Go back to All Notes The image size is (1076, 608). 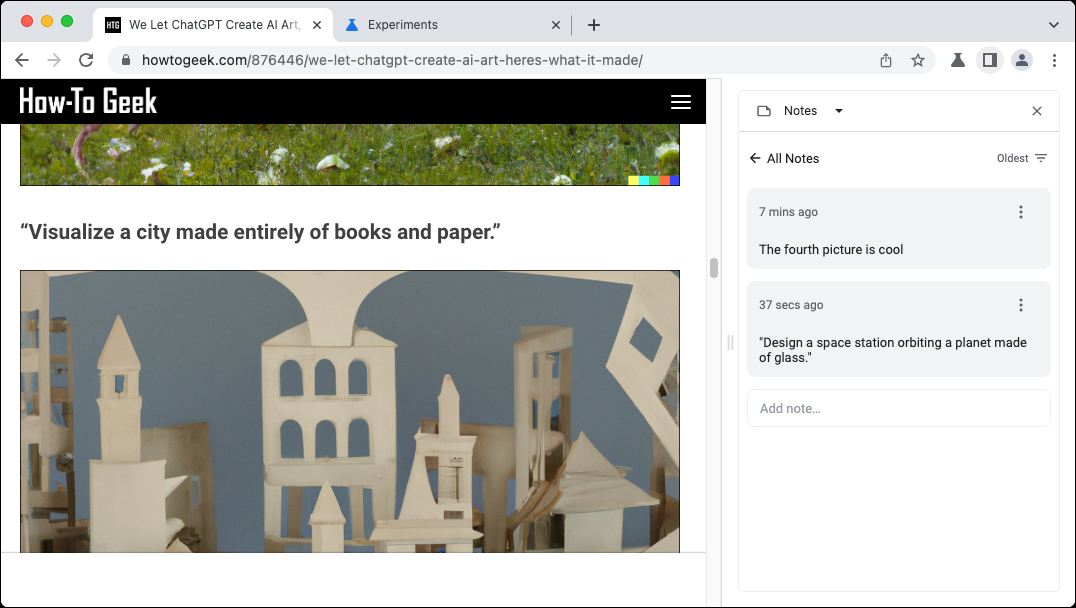point(784,158)
